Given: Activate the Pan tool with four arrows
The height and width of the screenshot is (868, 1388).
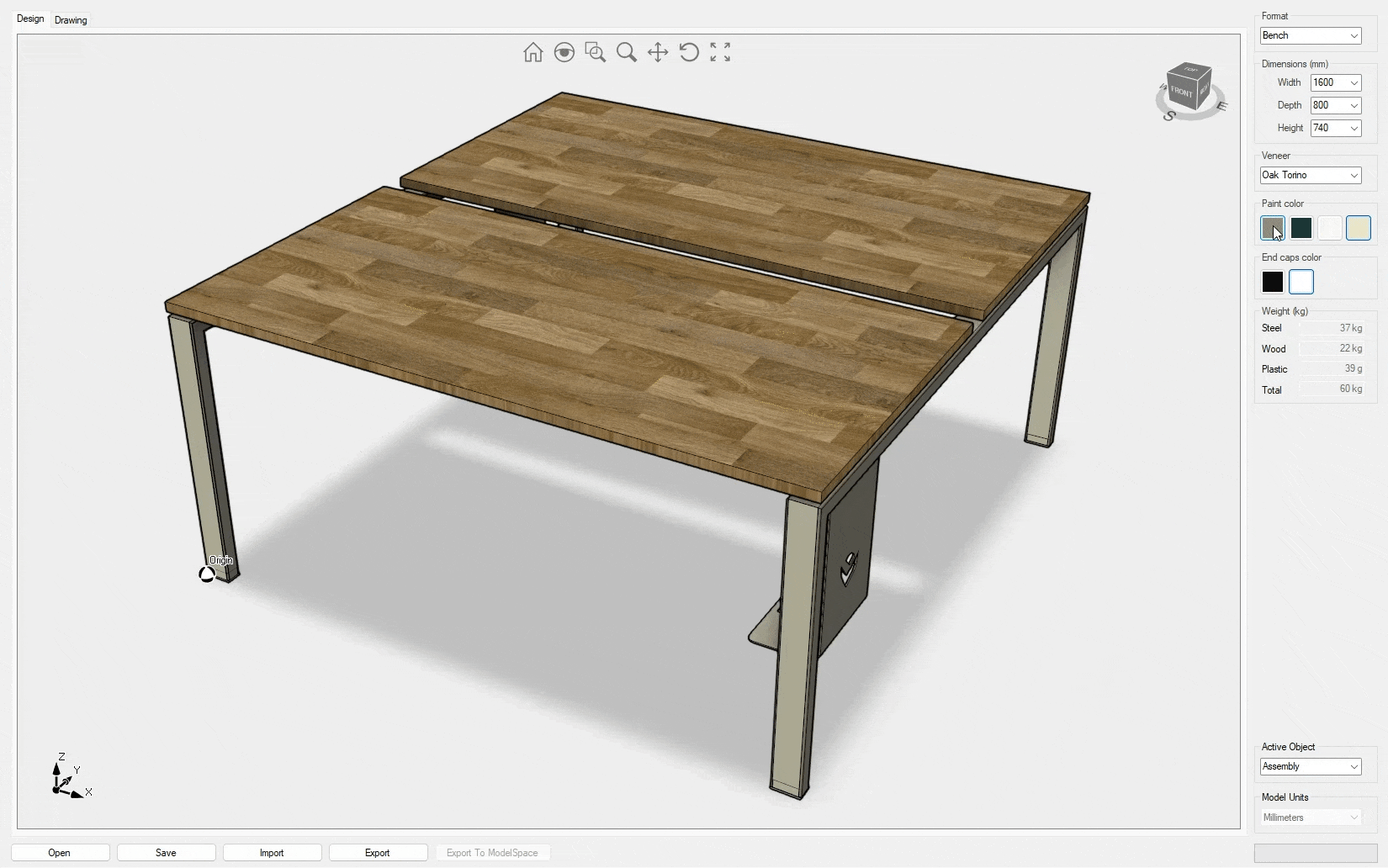Looking at the screenshot, I should [658, 52].
